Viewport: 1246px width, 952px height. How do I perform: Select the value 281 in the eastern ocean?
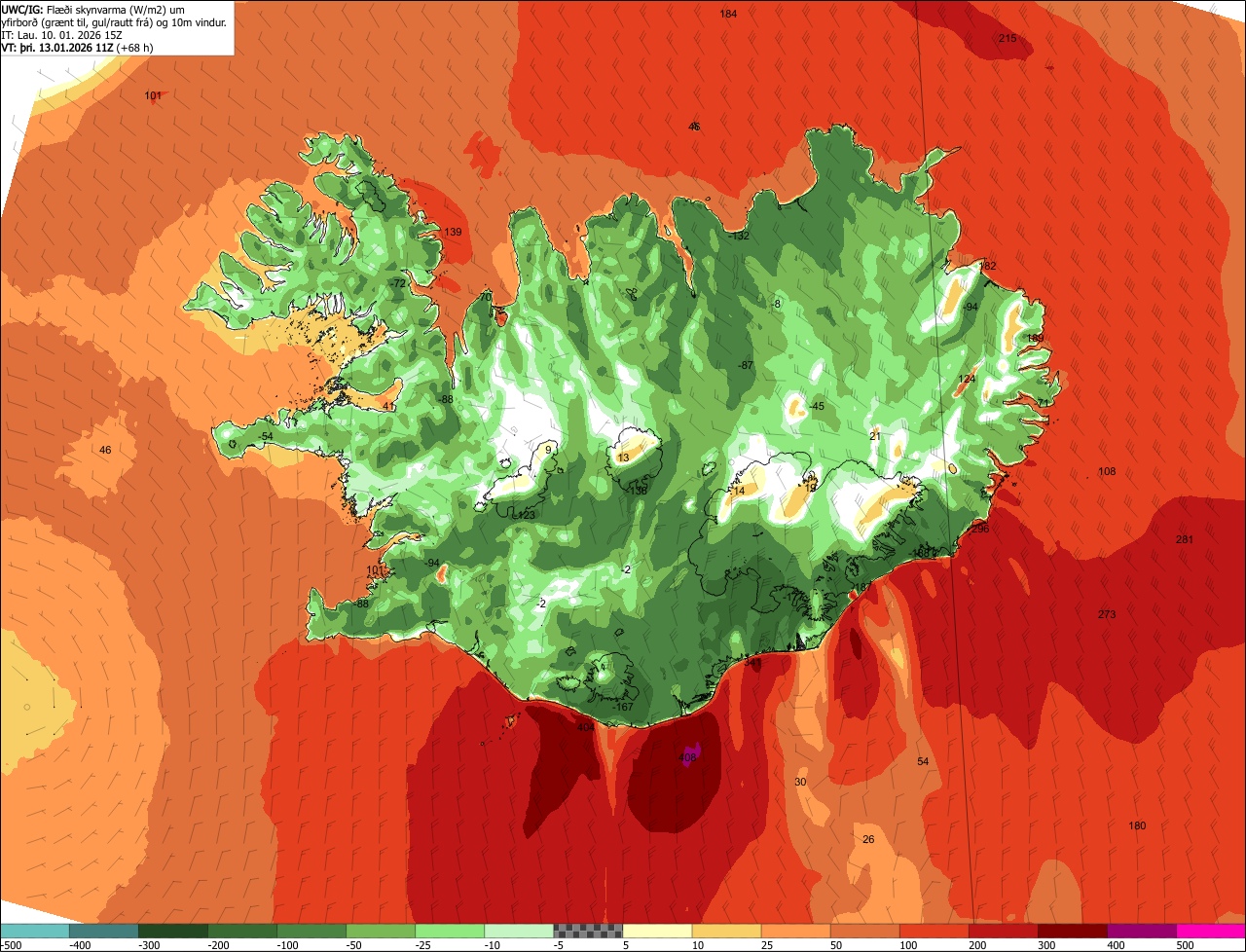[1185, 539]
